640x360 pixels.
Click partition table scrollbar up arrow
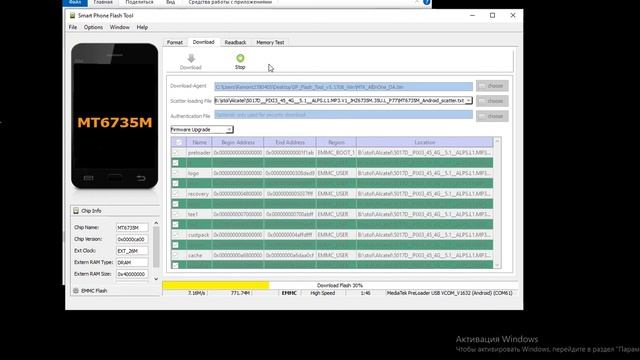pos(497,142)
